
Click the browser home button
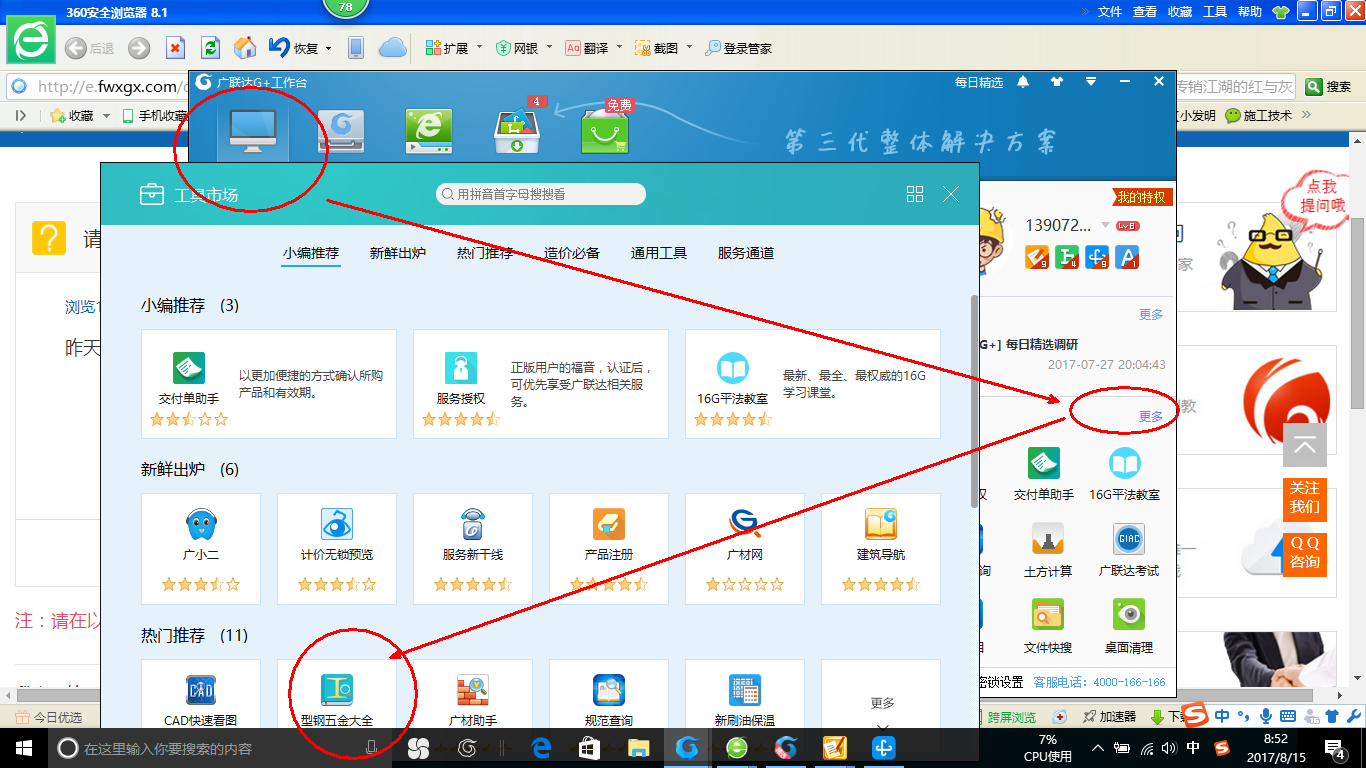pos(245,48)
